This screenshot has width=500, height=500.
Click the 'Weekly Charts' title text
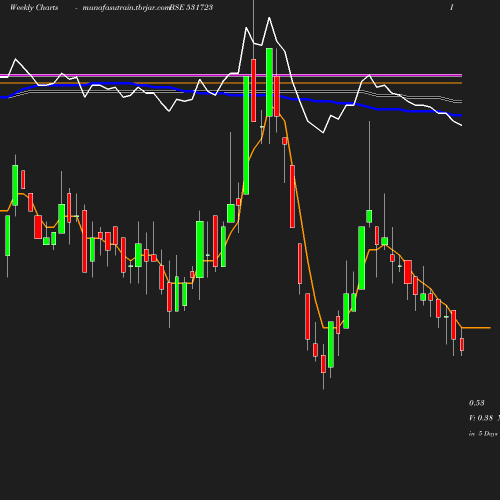pyautogui.click(x=34, y=7)
